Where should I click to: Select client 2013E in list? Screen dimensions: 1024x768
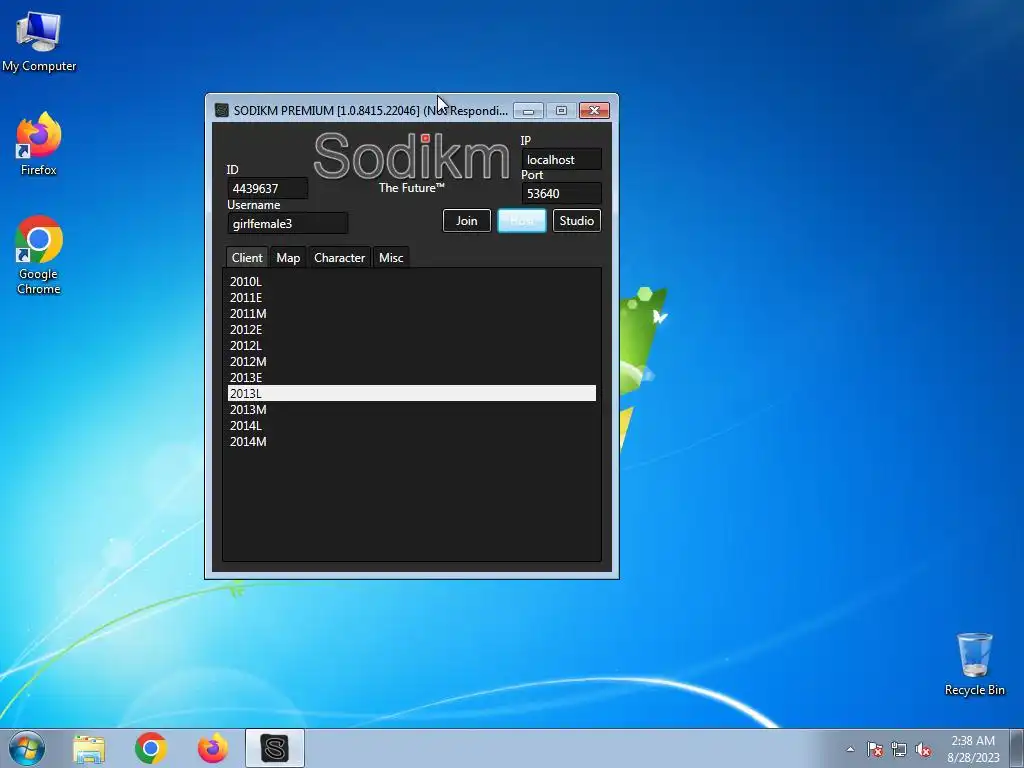[x=411, y=377]
